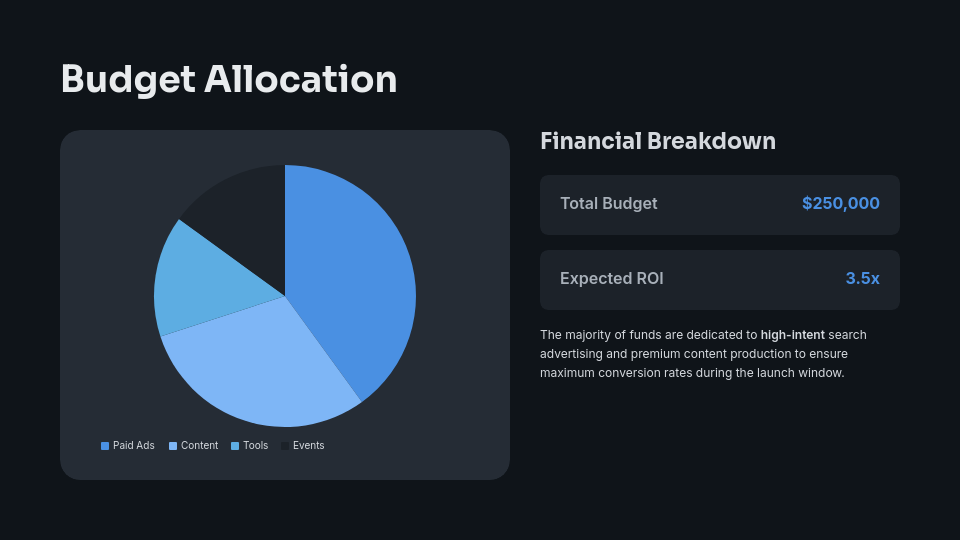Click the bold "high-intent" text

793,335
